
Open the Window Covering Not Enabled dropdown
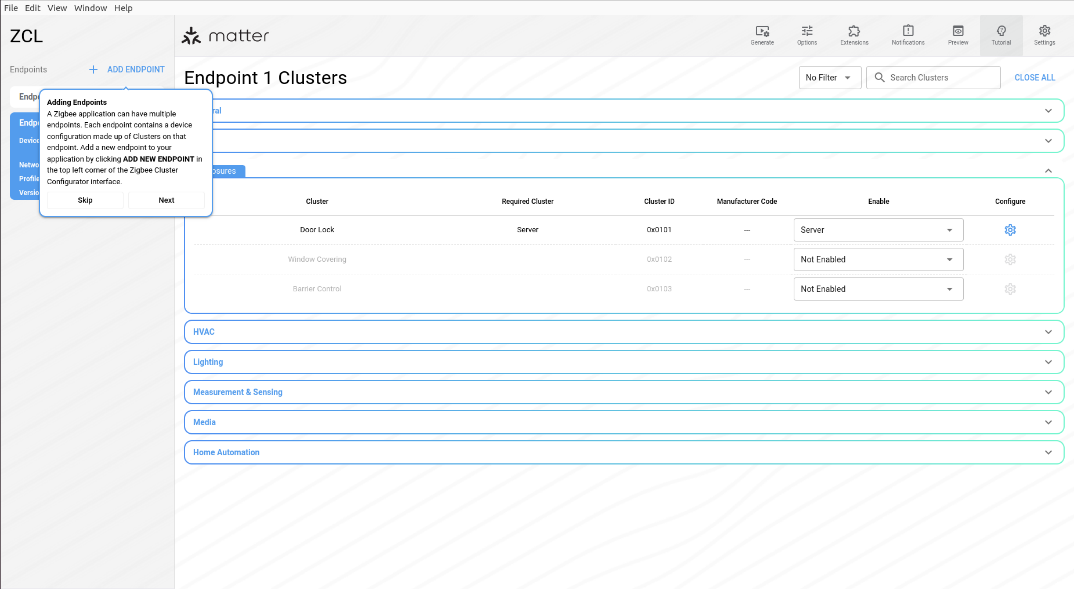click(x=878, y=259)
